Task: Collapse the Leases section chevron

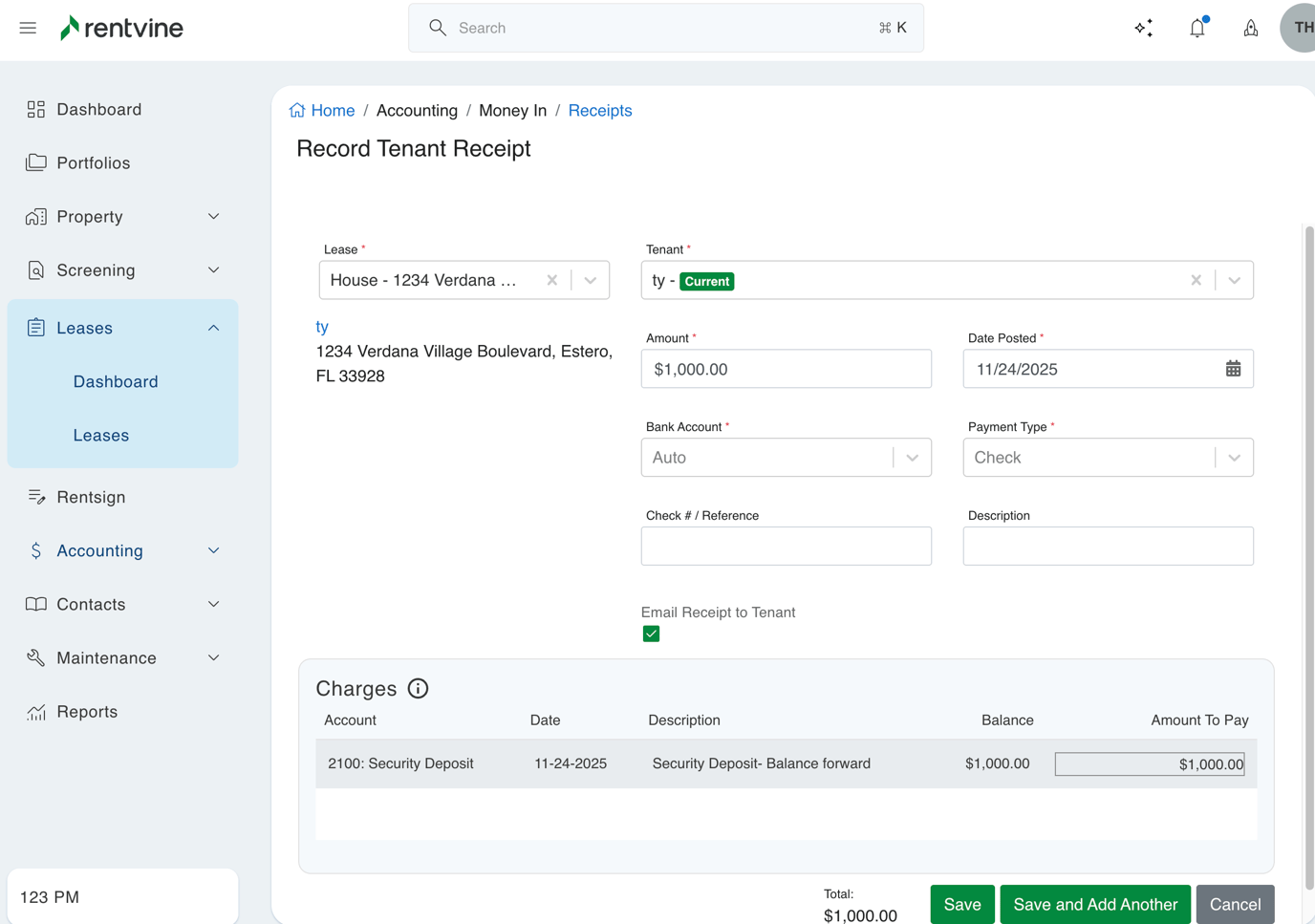Action: click(212, 328)
